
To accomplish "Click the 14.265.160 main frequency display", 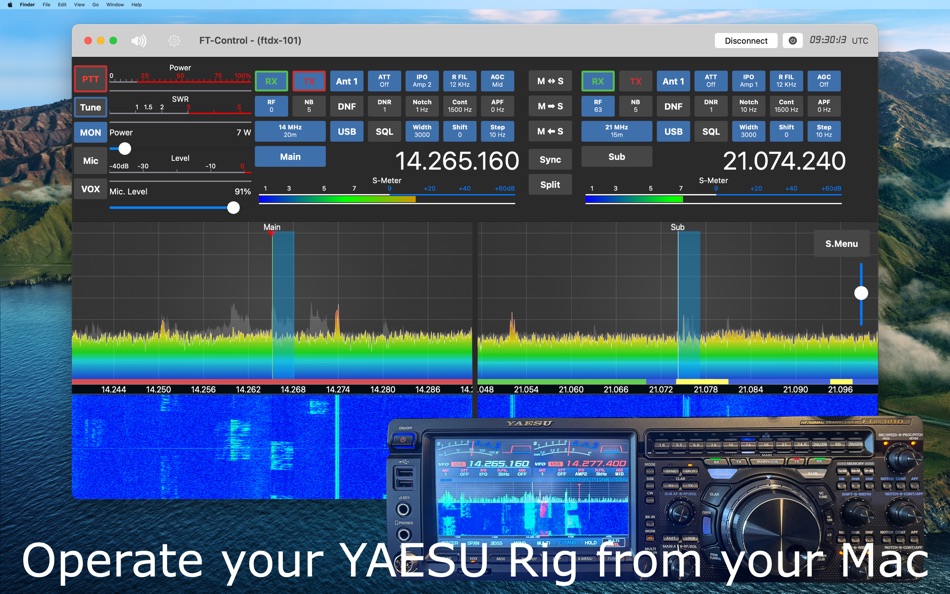I will [x=457, y=161].
